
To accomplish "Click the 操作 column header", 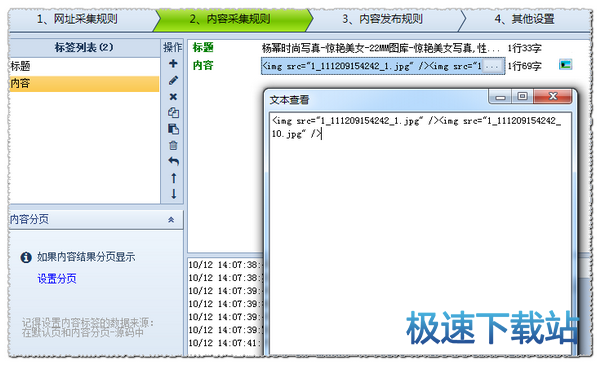I will 173,47.
